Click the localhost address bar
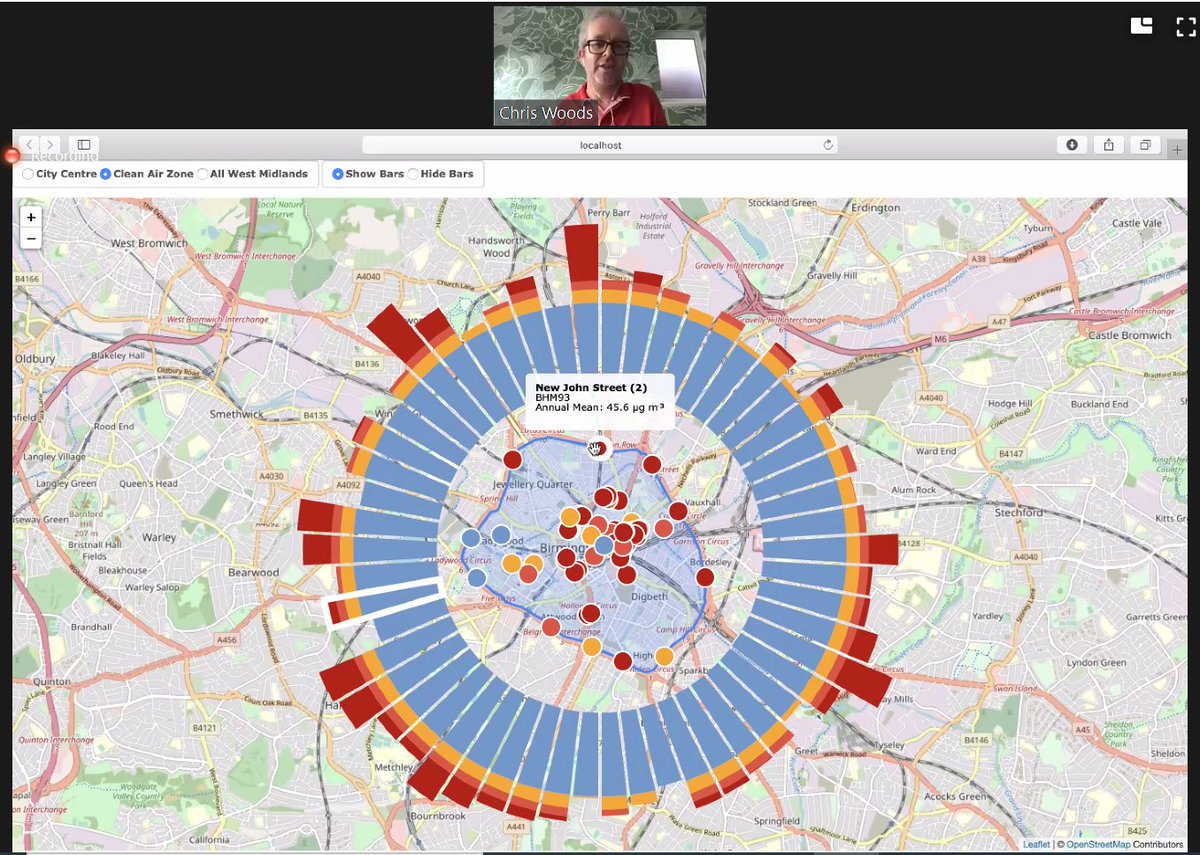Viewport: 1200px width, 855px height. tap(600, 144)
